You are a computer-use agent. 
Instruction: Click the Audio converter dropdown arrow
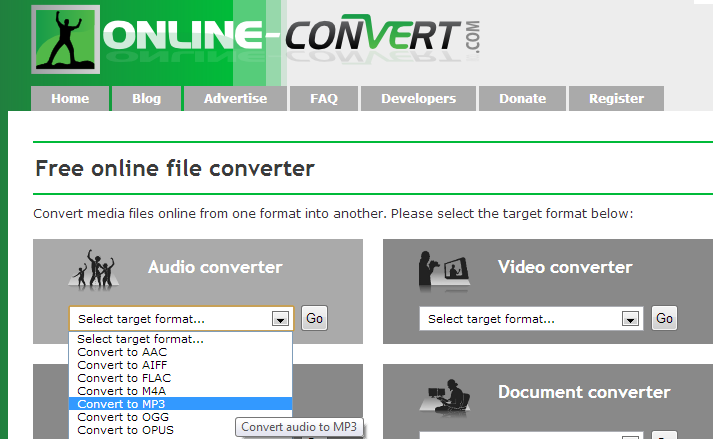(280, 319)
